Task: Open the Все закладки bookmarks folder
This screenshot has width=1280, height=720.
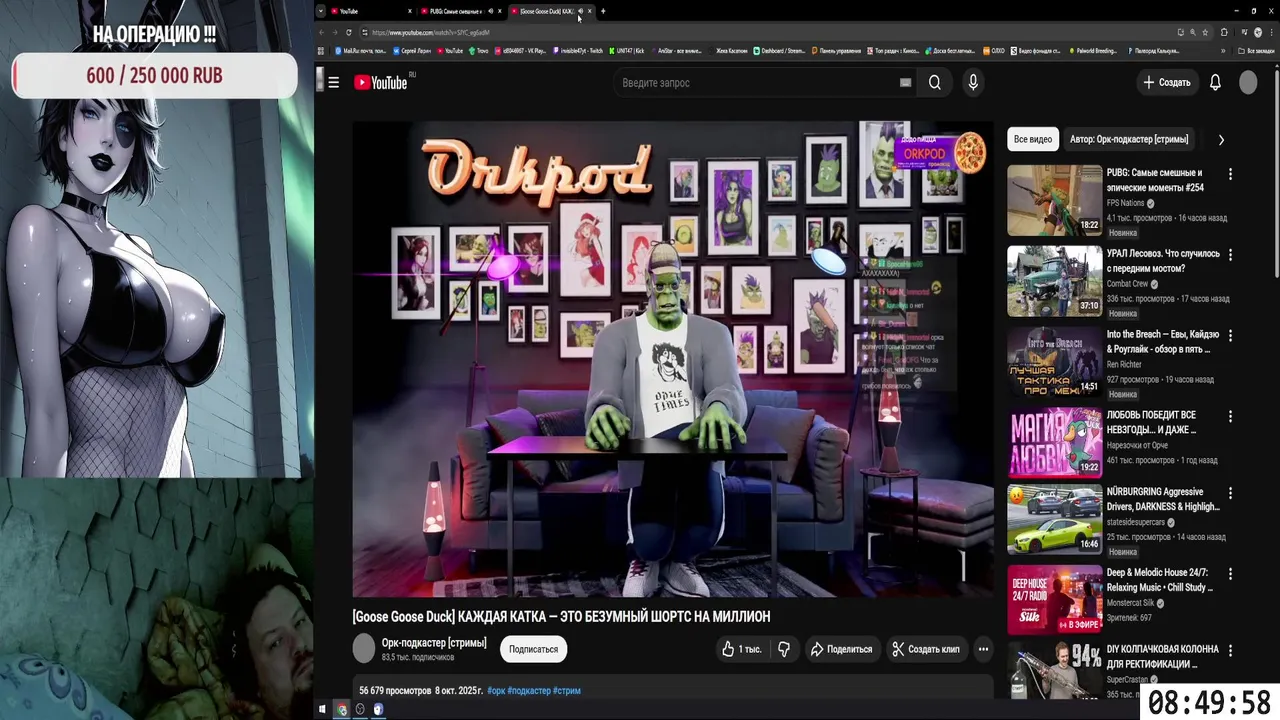Action: (x=1256, y=50)
